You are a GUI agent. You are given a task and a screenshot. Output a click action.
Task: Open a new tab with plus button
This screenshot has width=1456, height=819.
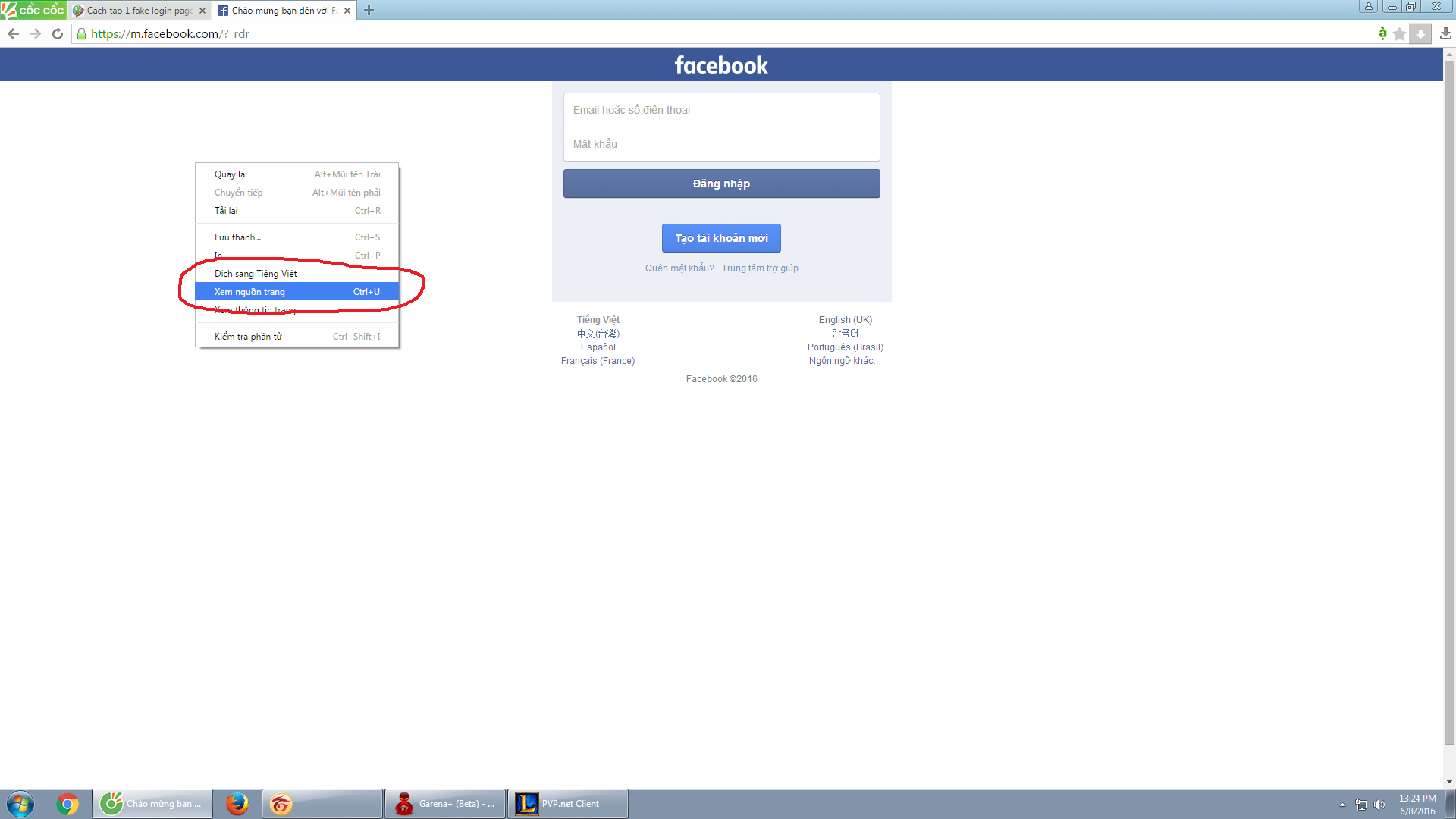[369, 11]
